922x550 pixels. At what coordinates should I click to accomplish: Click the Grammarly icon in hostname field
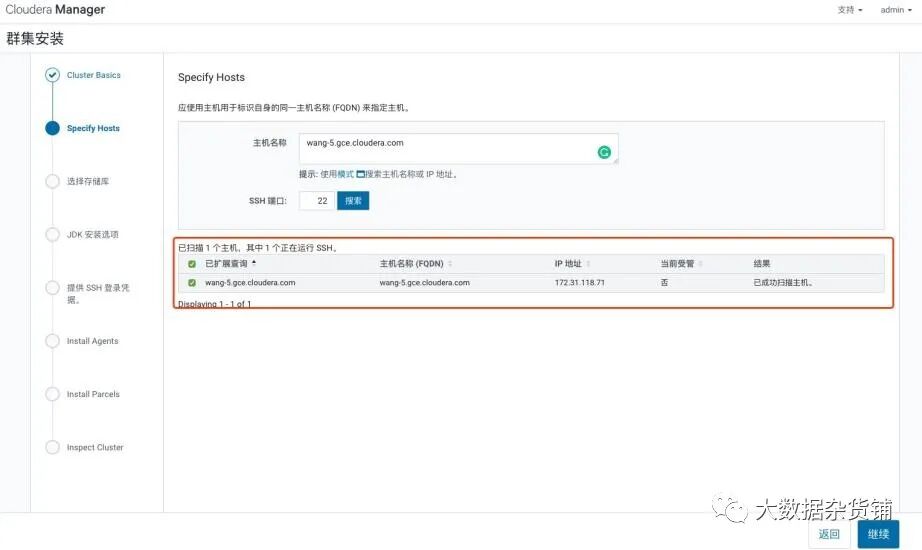coord(604,152)
